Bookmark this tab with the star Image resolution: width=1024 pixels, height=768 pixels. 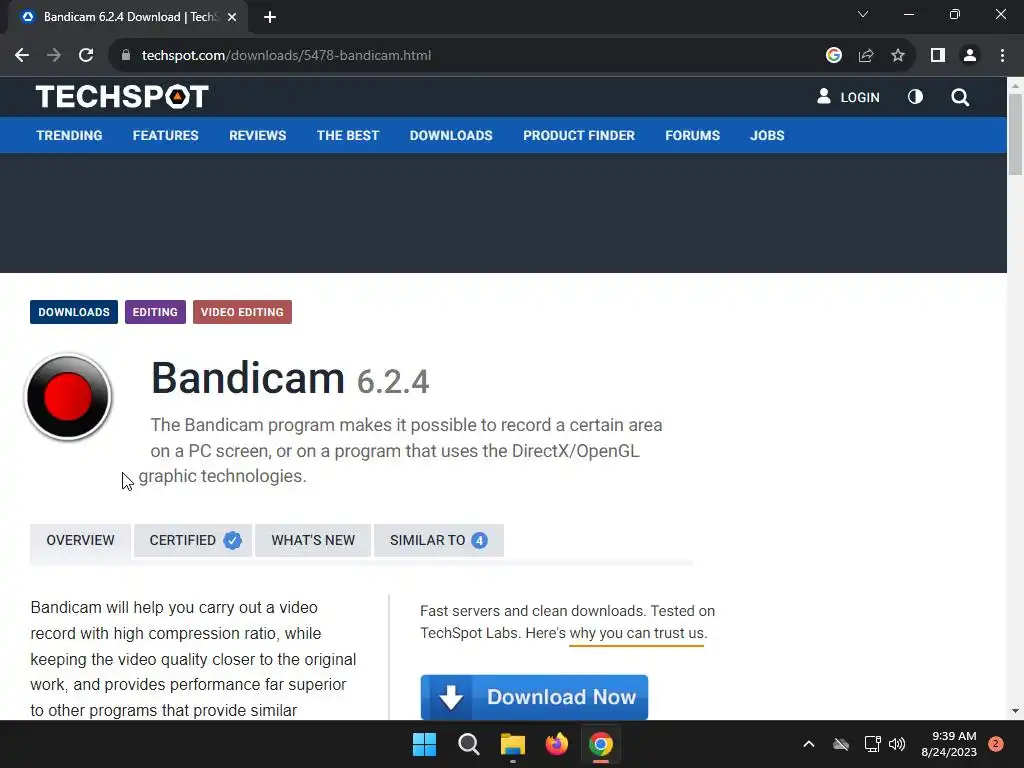point(898,56)
